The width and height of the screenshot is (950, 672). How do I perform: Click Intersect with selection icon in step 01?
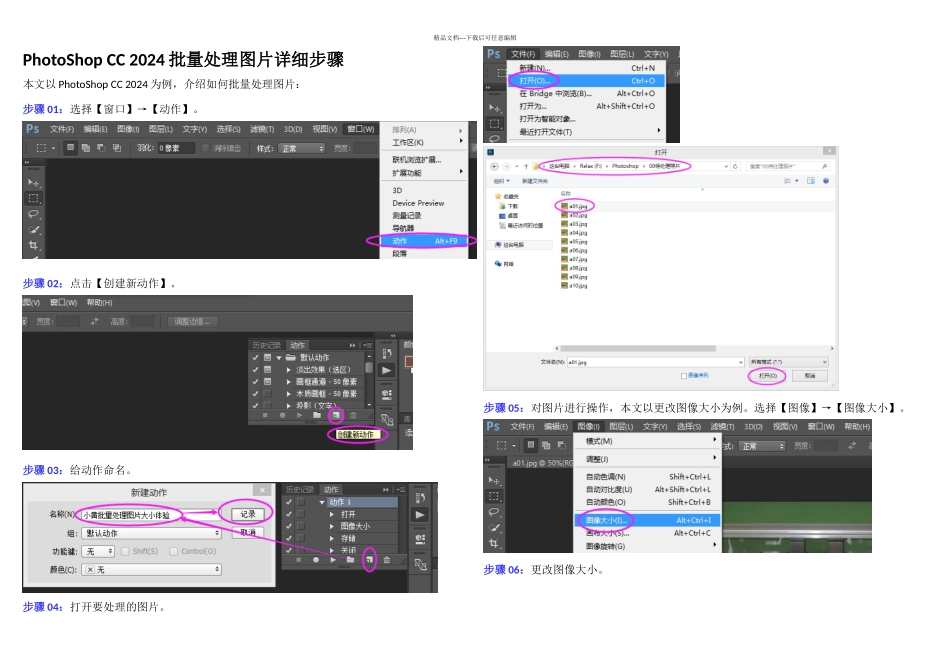click(117, 148)
